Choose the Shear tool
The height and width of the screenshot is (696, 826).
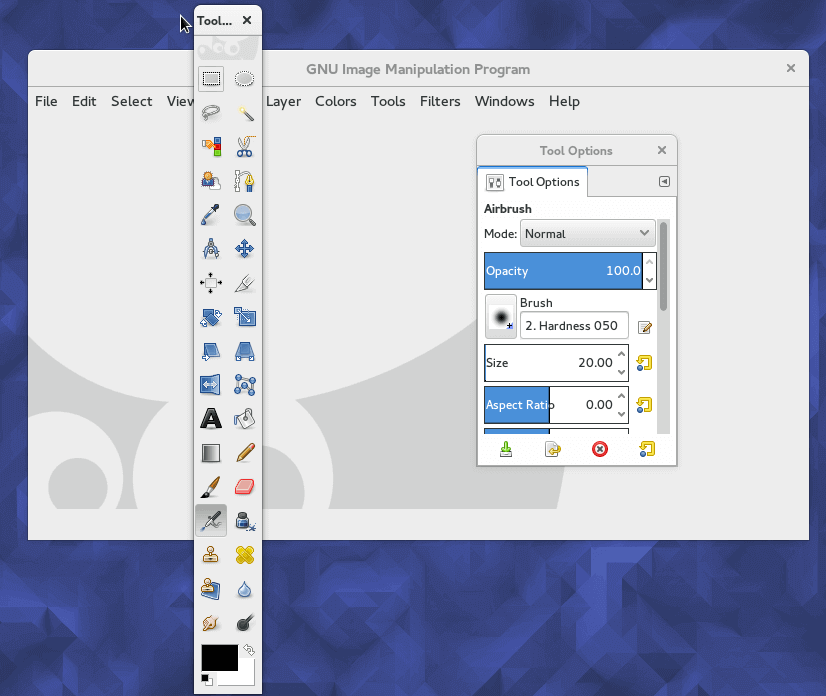click(x=211, y=351)
